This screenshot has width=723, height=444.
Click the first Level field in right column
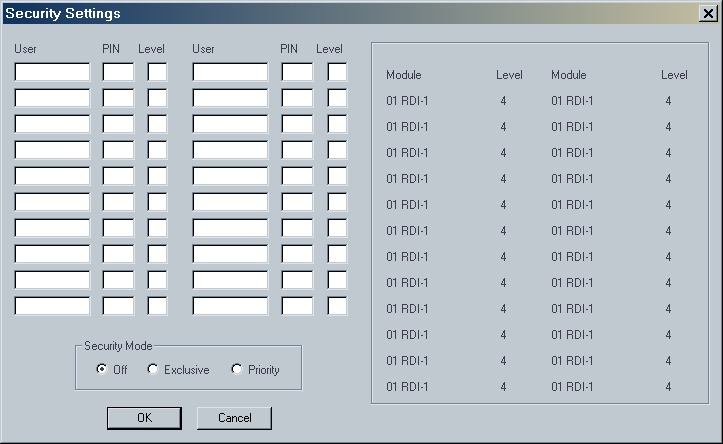pyautogui.click(x=337, y=72)
